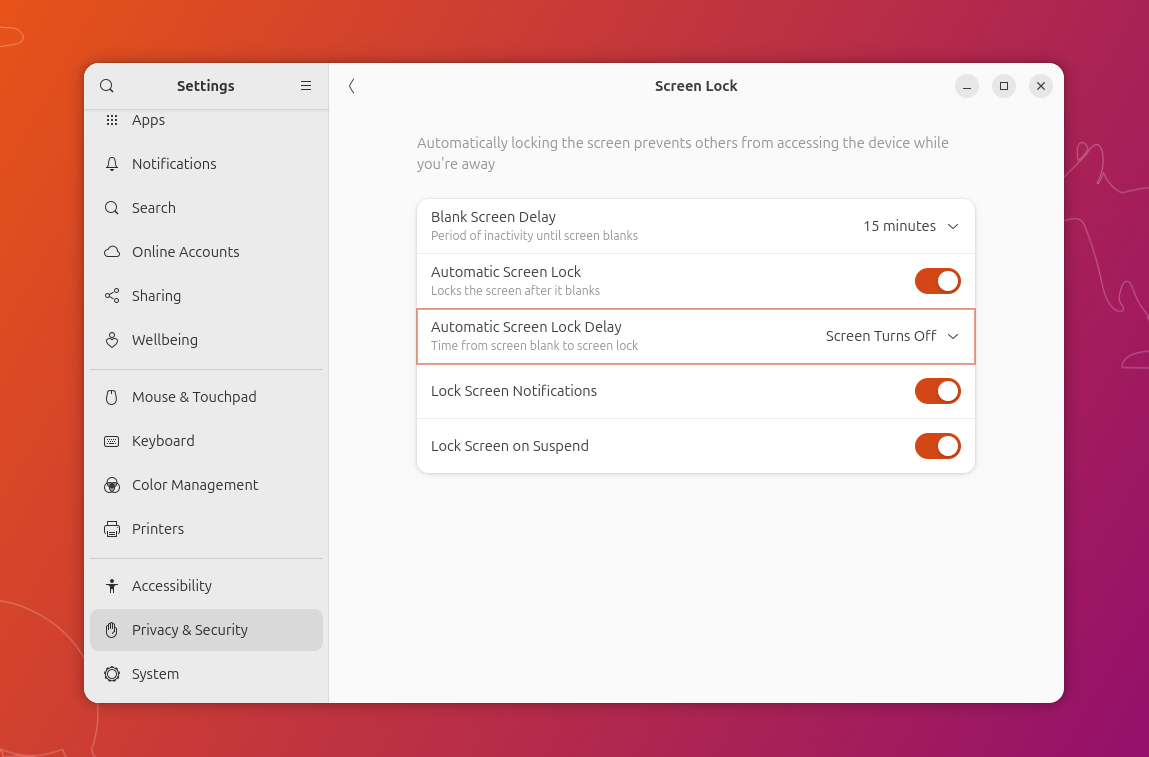Image resolution: width=1149 pixels, height=757 pixels.
Task: Click the Online Accounts cloud icon
Action: (x=111, y=251)
